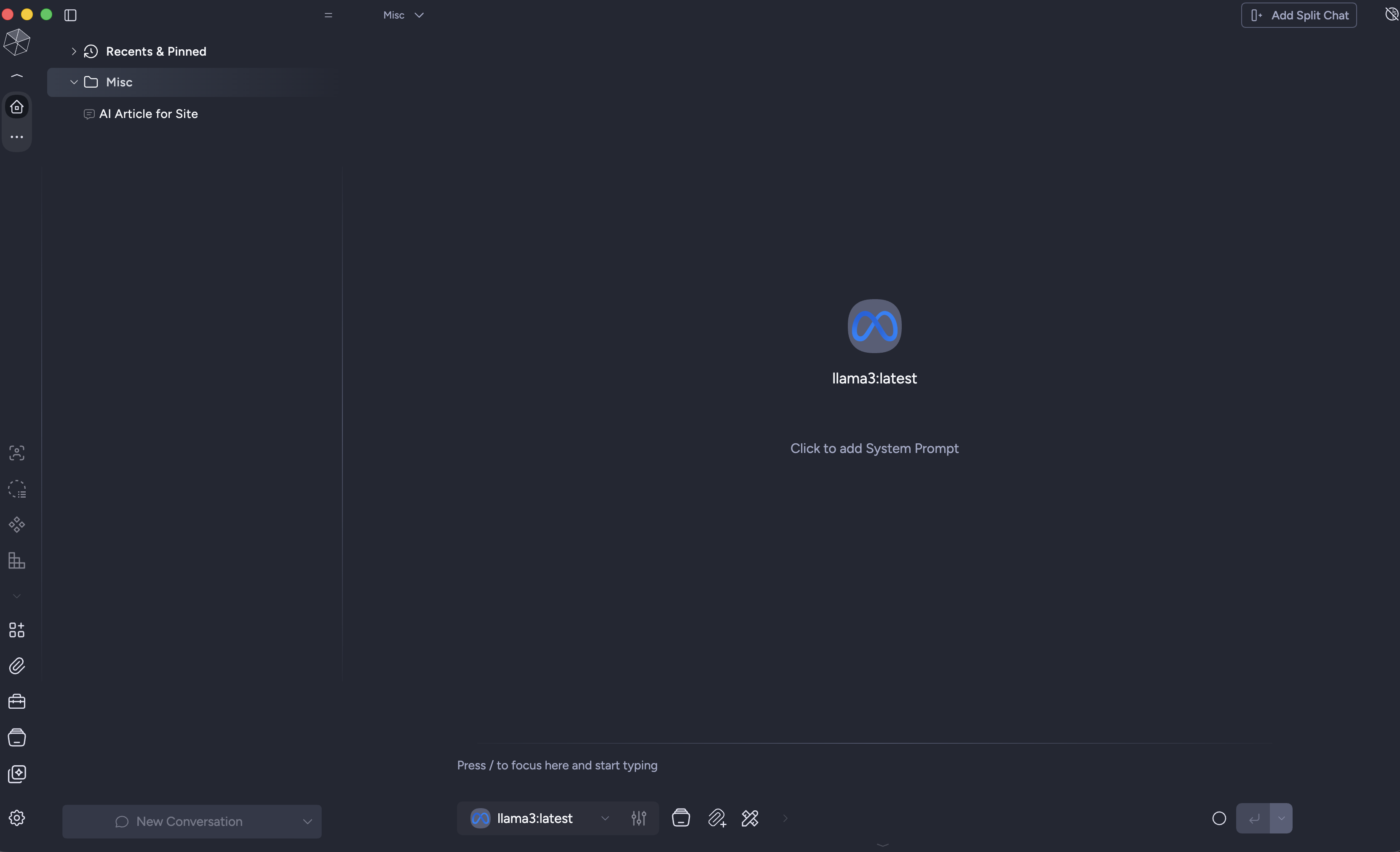Open the send options dropdown arrow
Screen dimensions: 1400x852
[x=1281, y=818]
